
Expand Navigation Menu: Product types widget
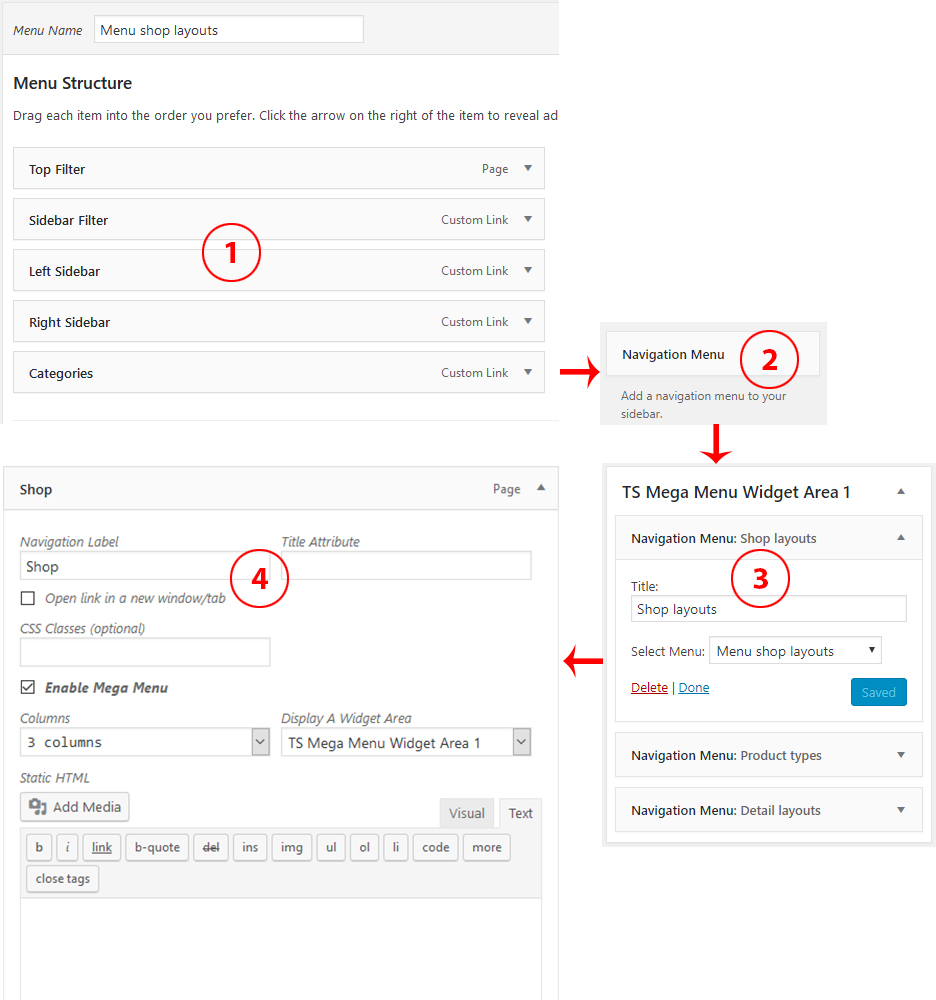(901, 755)
